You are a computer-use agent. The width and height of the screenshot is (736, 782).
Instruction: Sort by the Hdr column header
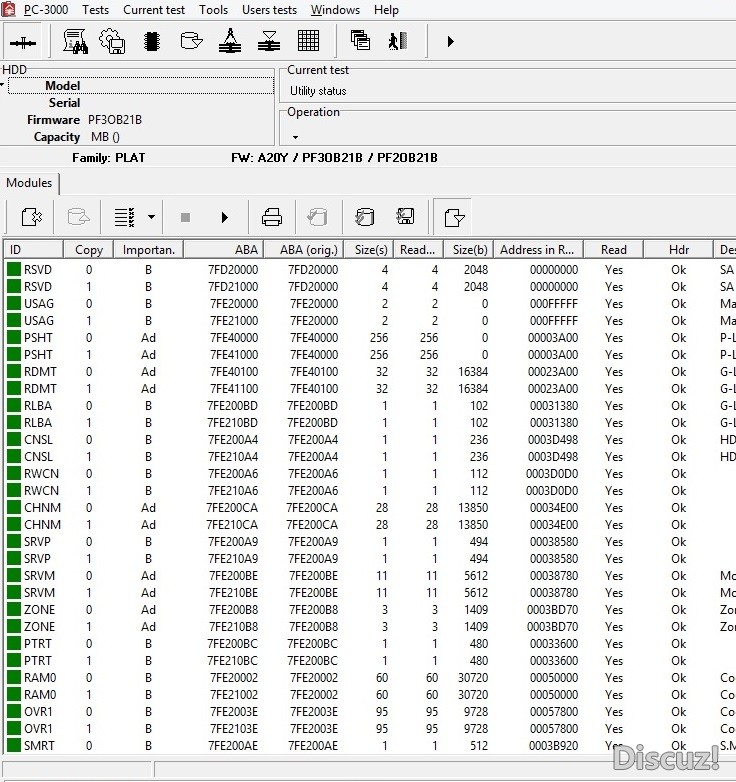pyautogui.click(x=679, y=250)
